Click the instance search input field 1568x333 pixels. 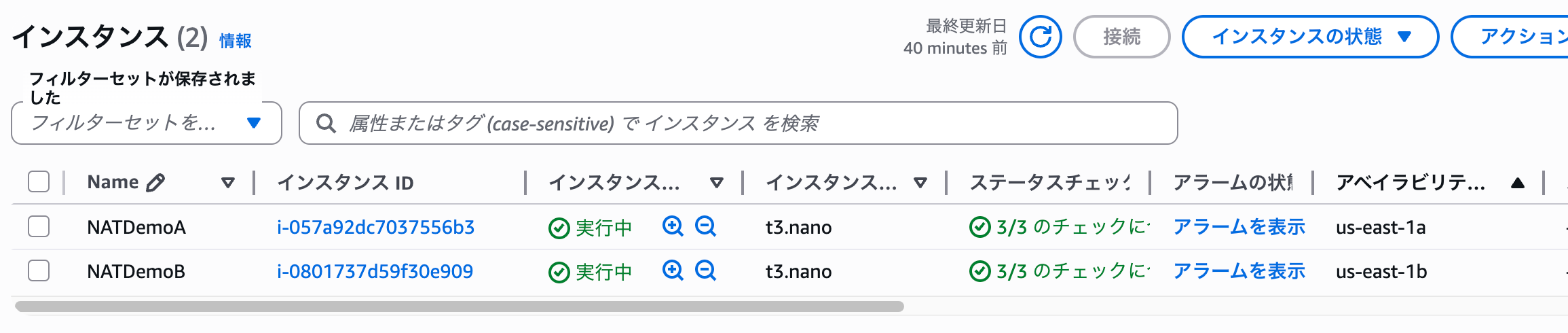point(747,123)
